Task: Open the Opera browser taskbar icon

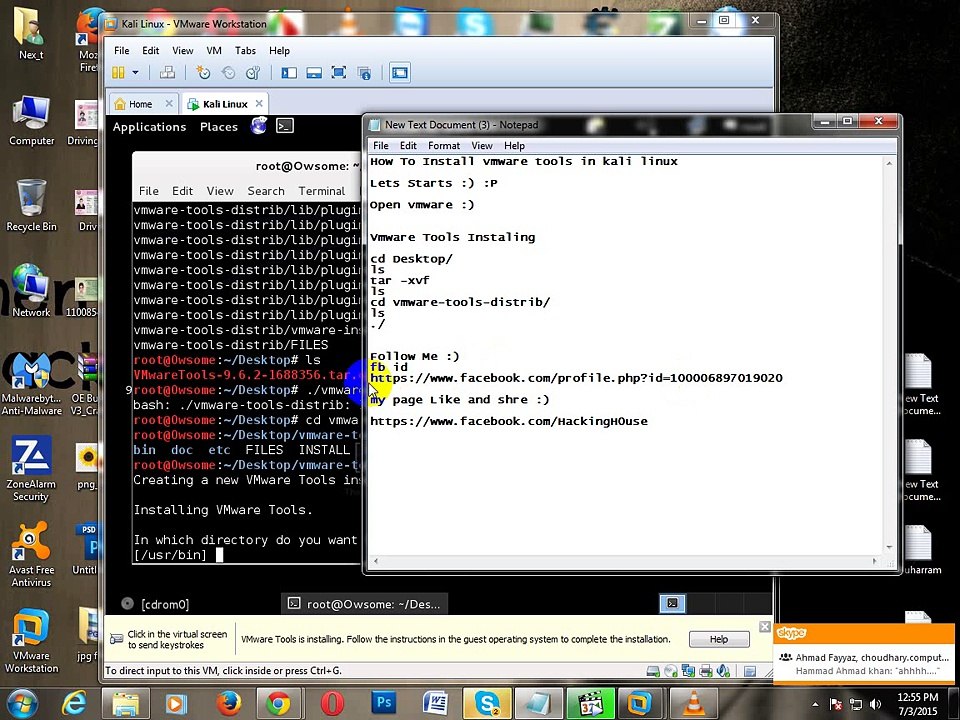Action: click(x=332, y=703)
